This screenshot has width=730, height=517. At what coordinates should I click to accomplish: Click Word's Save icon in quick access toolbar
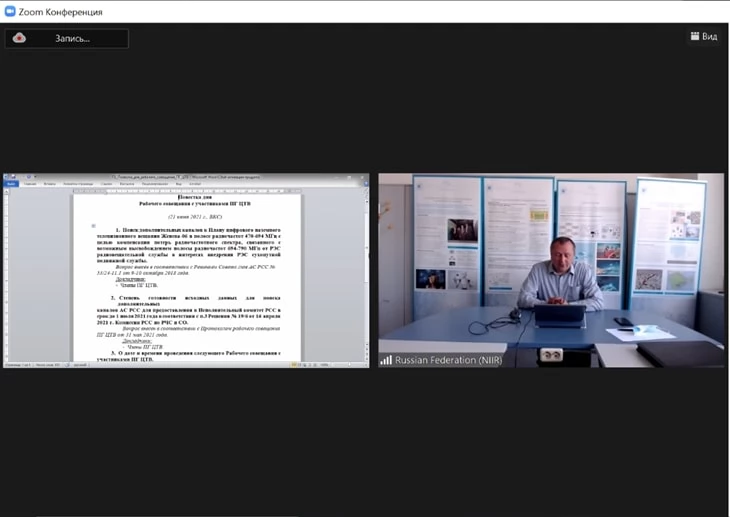[13, 177]
